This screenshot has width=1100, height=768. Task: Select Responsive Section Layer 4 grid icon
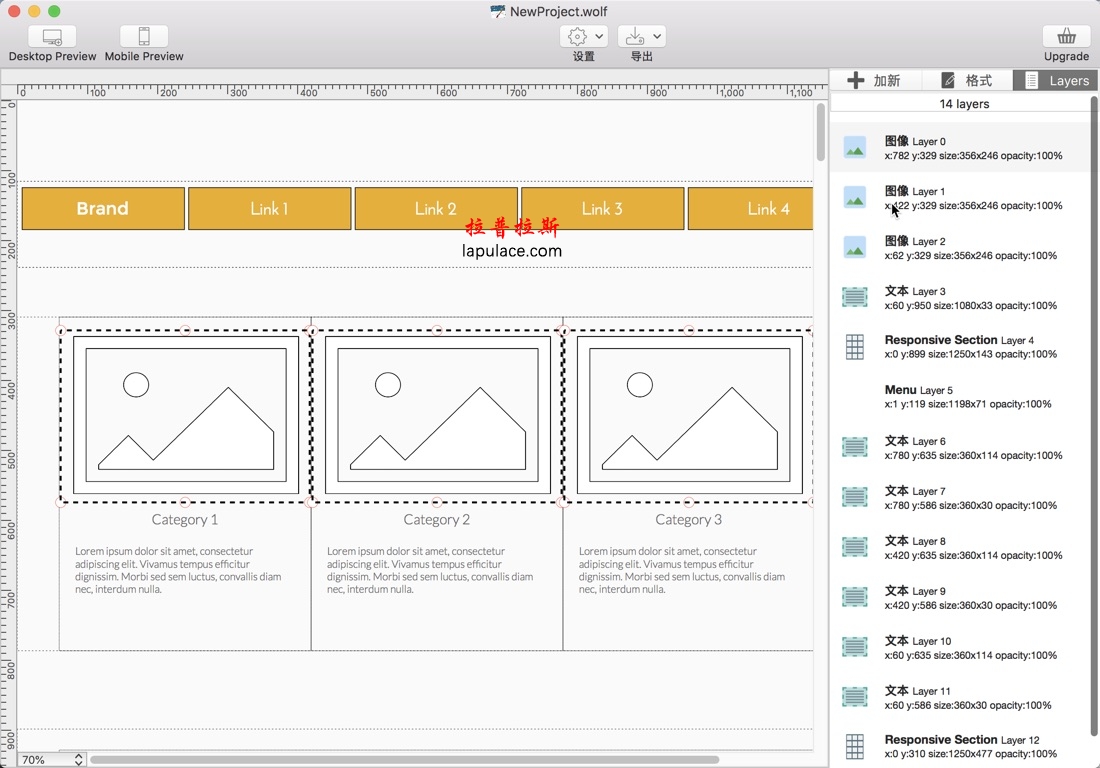coord(854,347)
